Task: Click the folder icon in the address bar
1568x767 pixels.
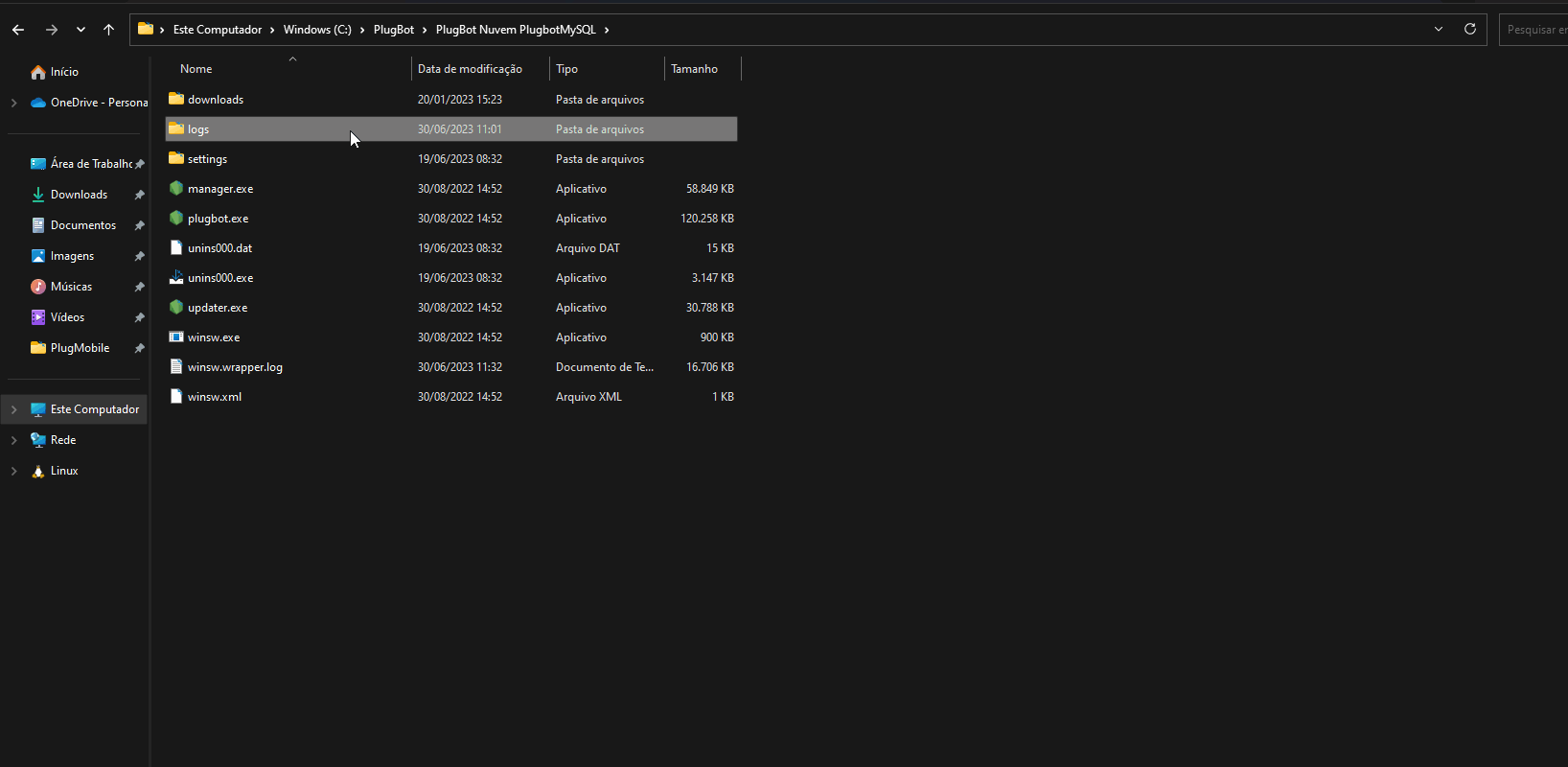Action: click(x=146, y=29)
